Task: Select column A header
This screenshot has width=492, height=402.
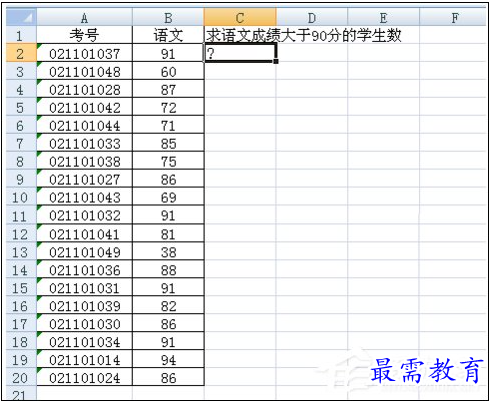Action: (x=84, y=17)
